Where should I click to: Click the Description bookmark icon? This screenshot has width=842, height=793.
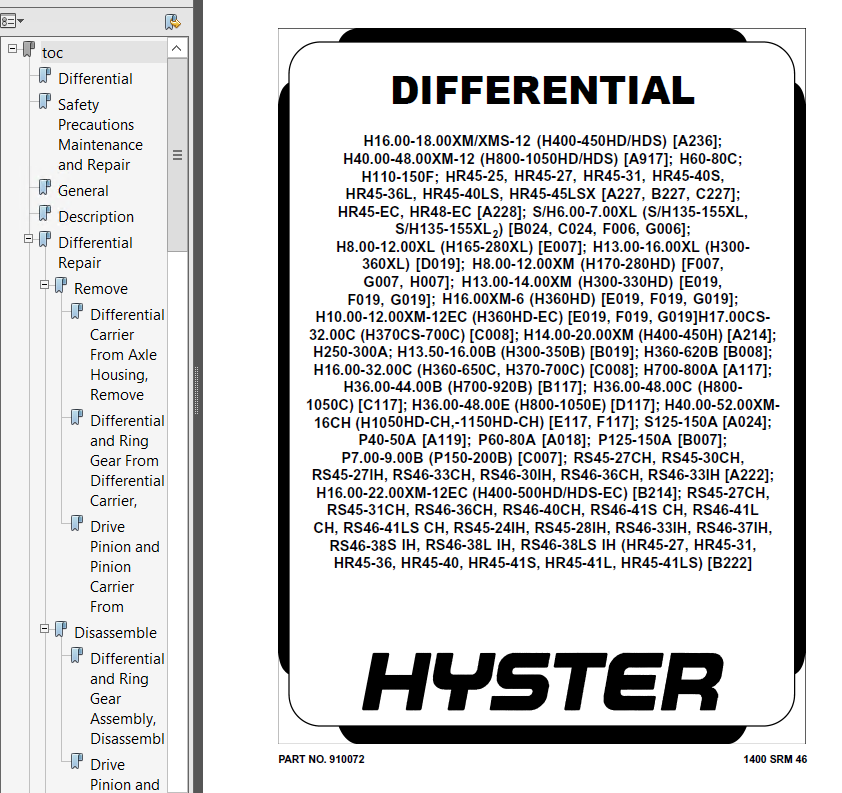(x=44, y=214)
